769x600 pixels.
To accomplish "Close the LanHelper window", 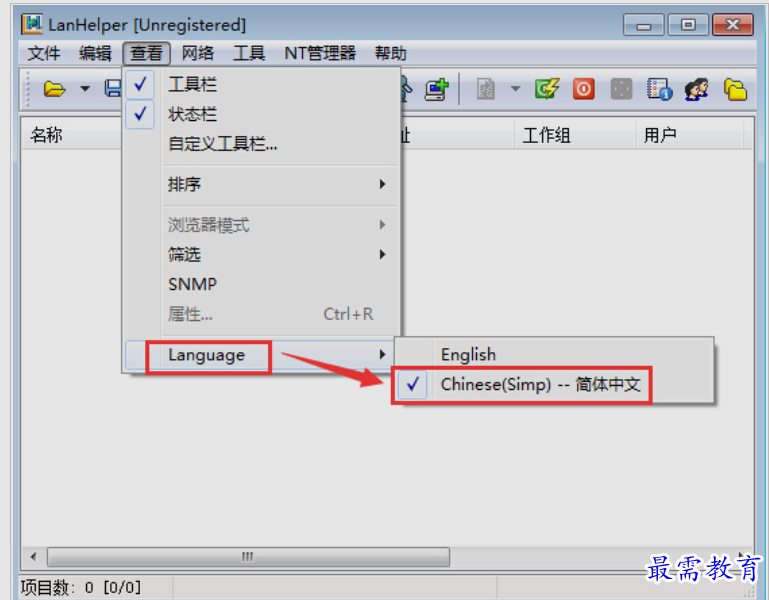I will [733, 25].
